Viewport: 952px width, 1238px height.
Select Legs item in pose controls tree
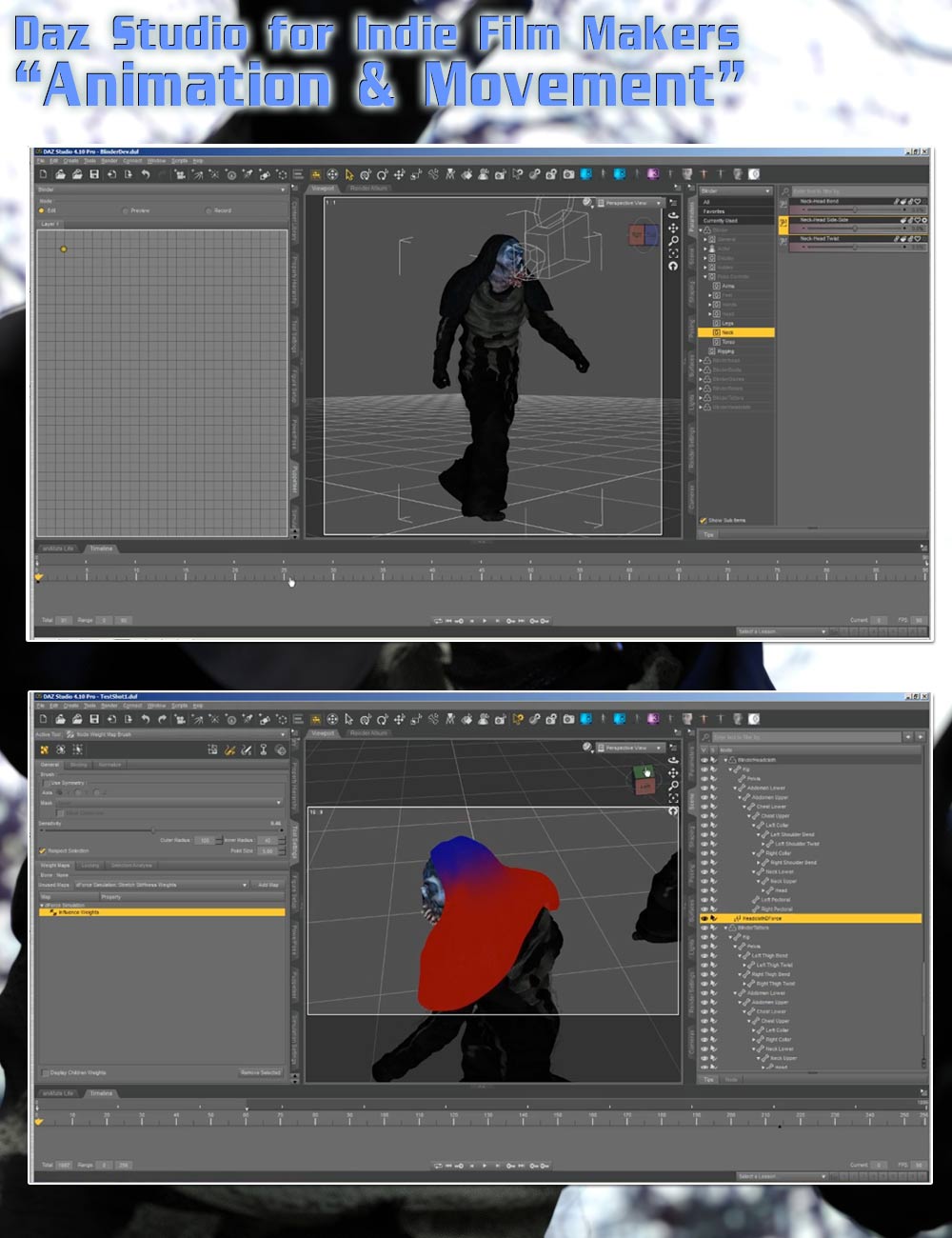click(727, 323)
